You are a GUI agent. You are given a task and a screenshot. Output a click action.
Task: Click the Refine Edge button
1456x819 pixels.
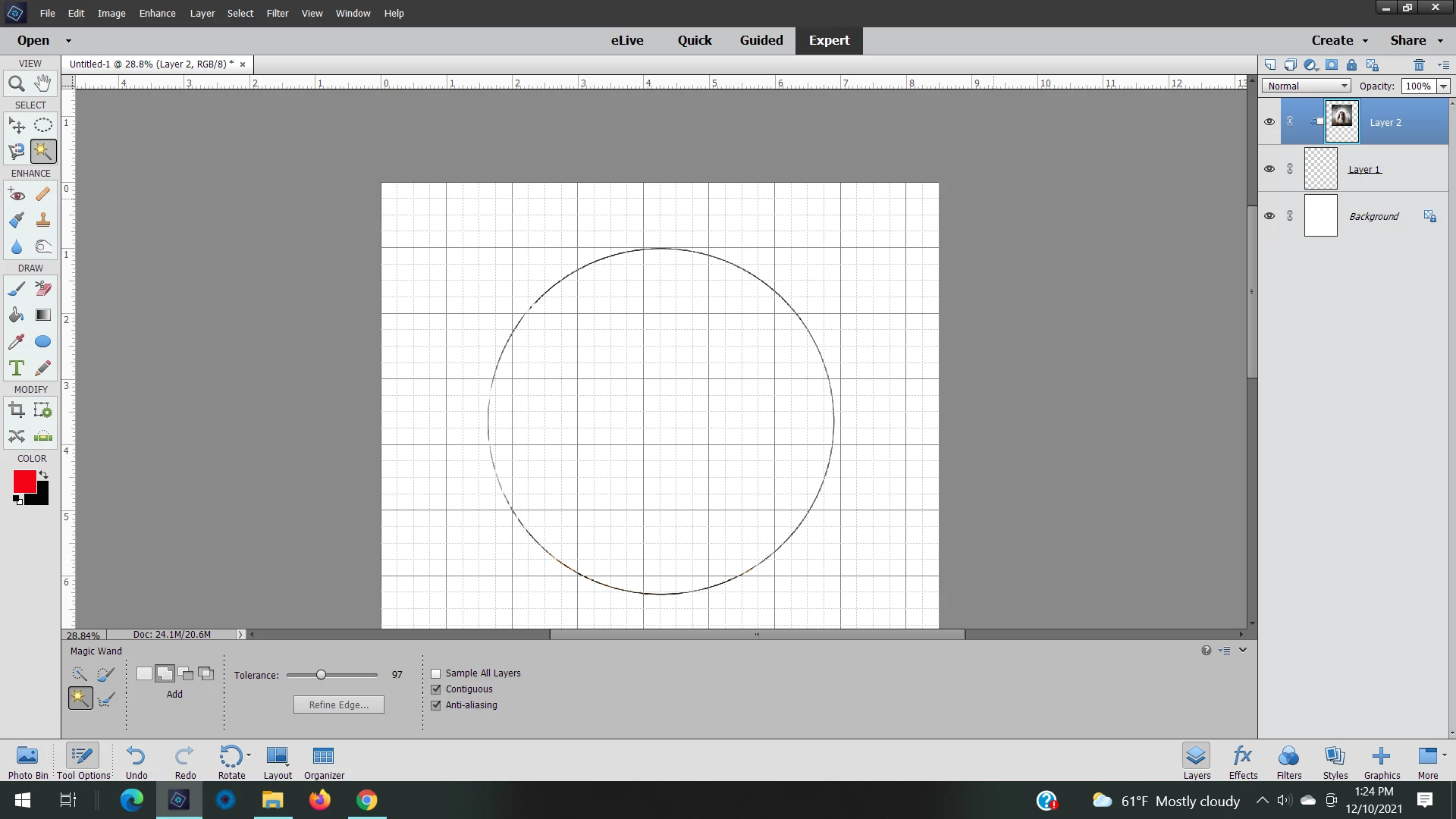(x=339, y=704)
